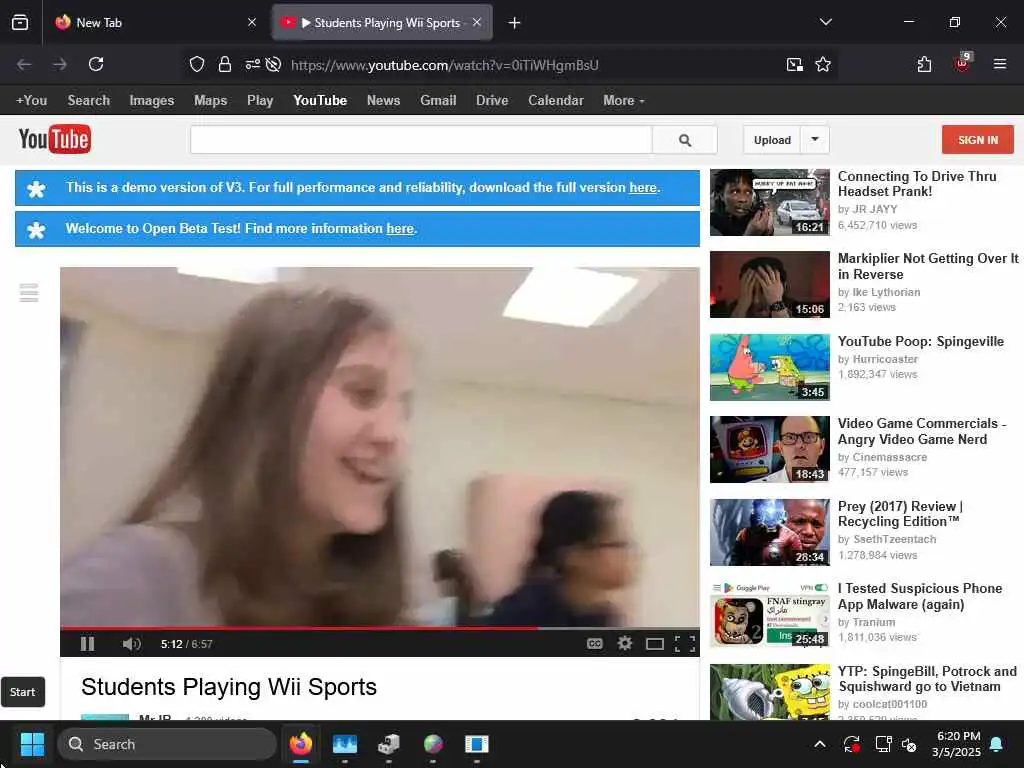Screen dimensions: 1024x768
Task: Open the guide menu icon left of player
Action: click(x=29, y=293)
